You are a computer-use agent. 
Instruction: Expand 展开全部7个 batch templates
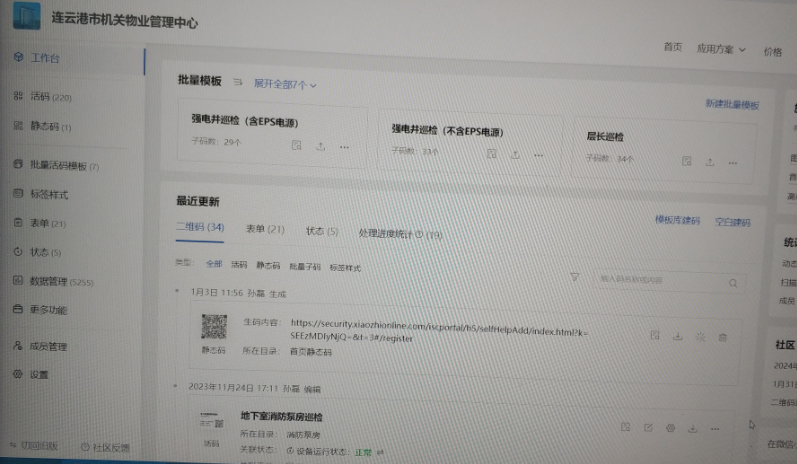tap(284, 85)
